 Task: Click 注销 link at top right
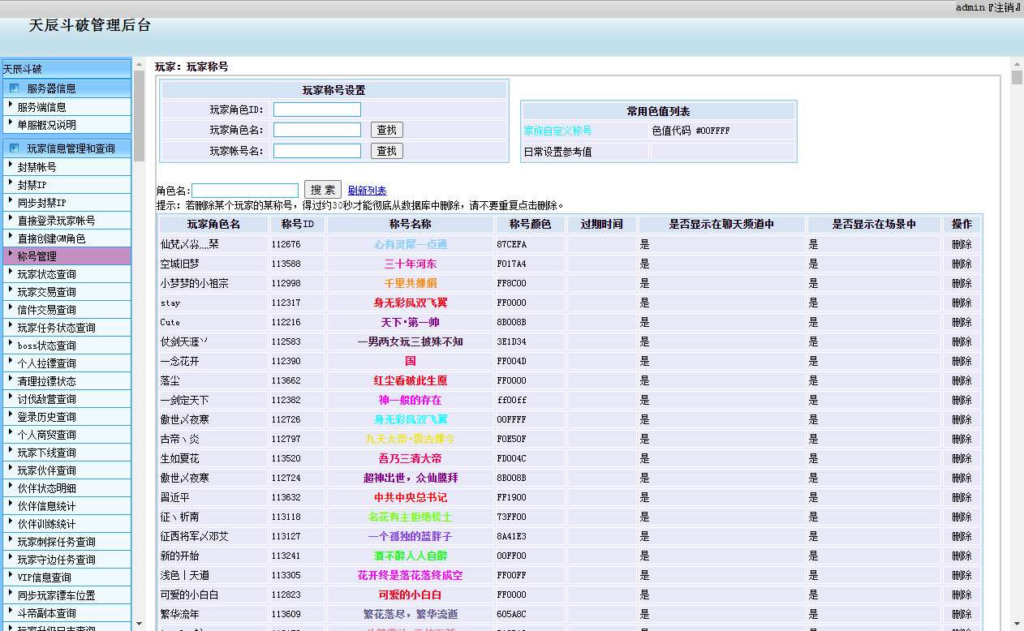point(1005,7)
